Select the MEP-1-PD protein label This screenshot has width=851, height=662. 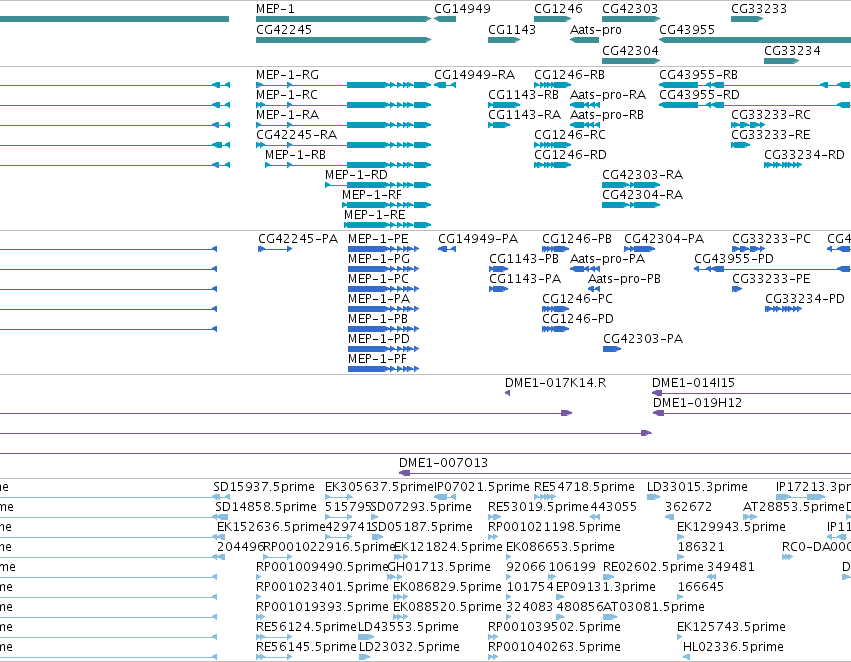379,339
